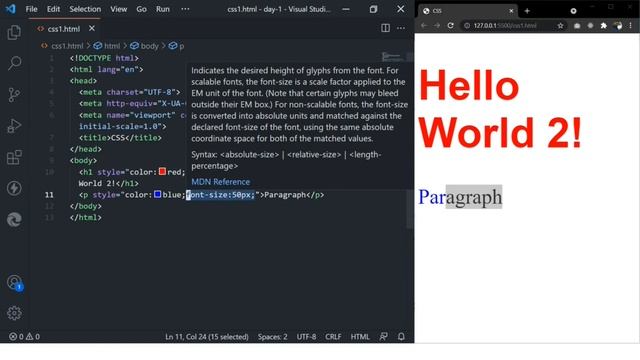This screenshot has width=640, height=360.
Task: Click the Hello World 2! heading
Action: click(x=500, y=109)
